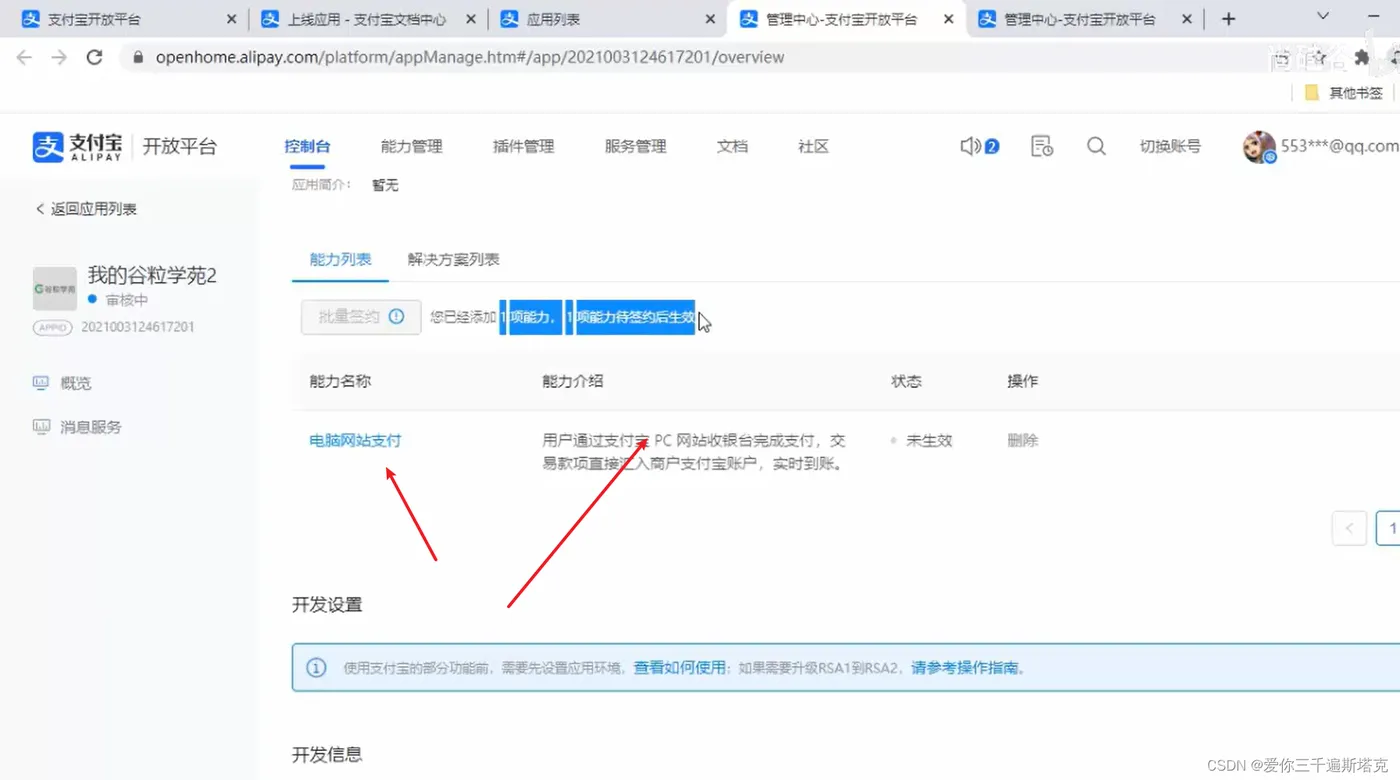Close the 应用列表 tab
This screenshot has height=780, width=1400.
(x=710, y=19)
